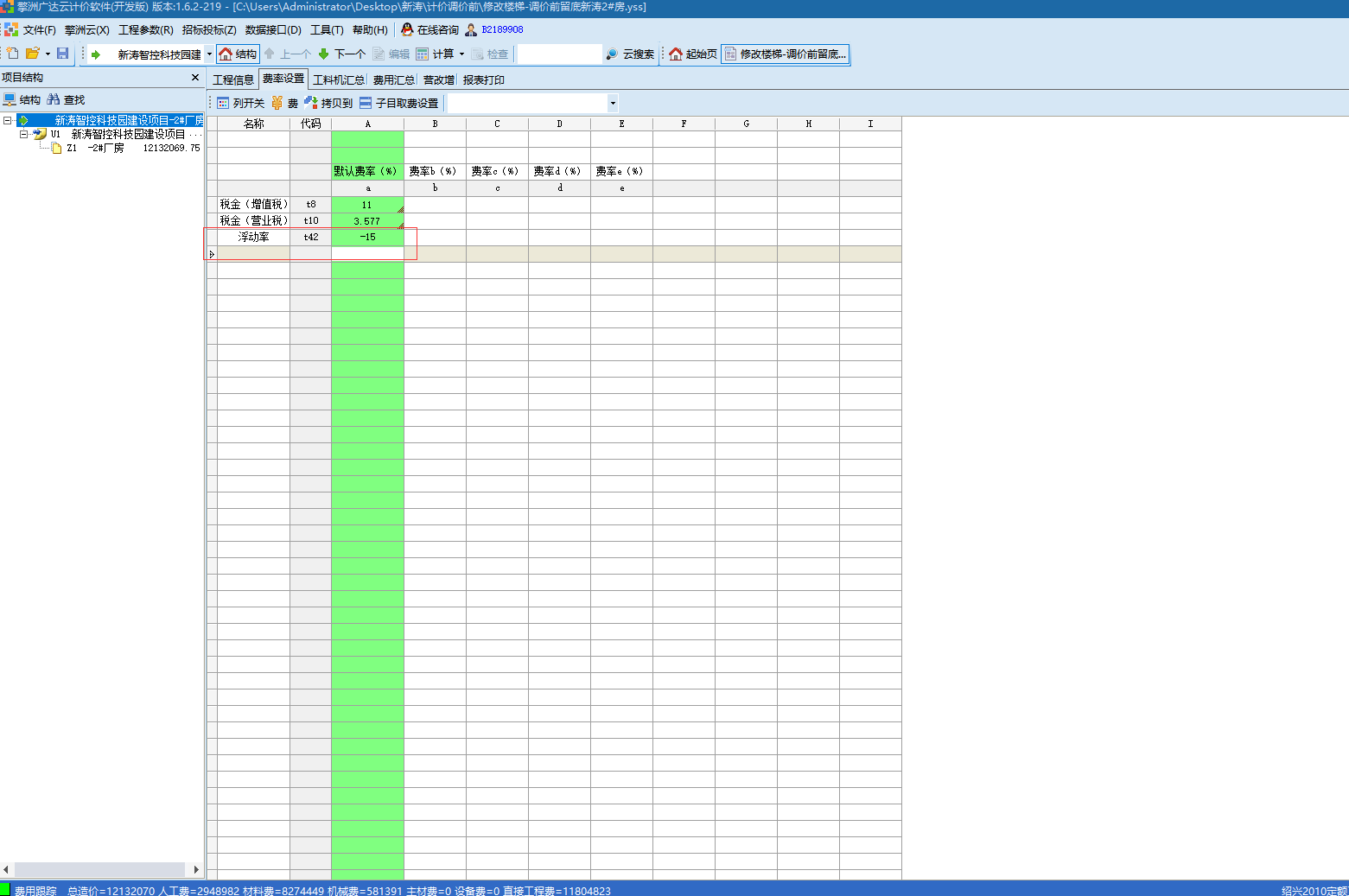This screenshot has height=896, width=1349.
Task: Select the 税金（增值税）name cell
Action: [x=253, y=205]
